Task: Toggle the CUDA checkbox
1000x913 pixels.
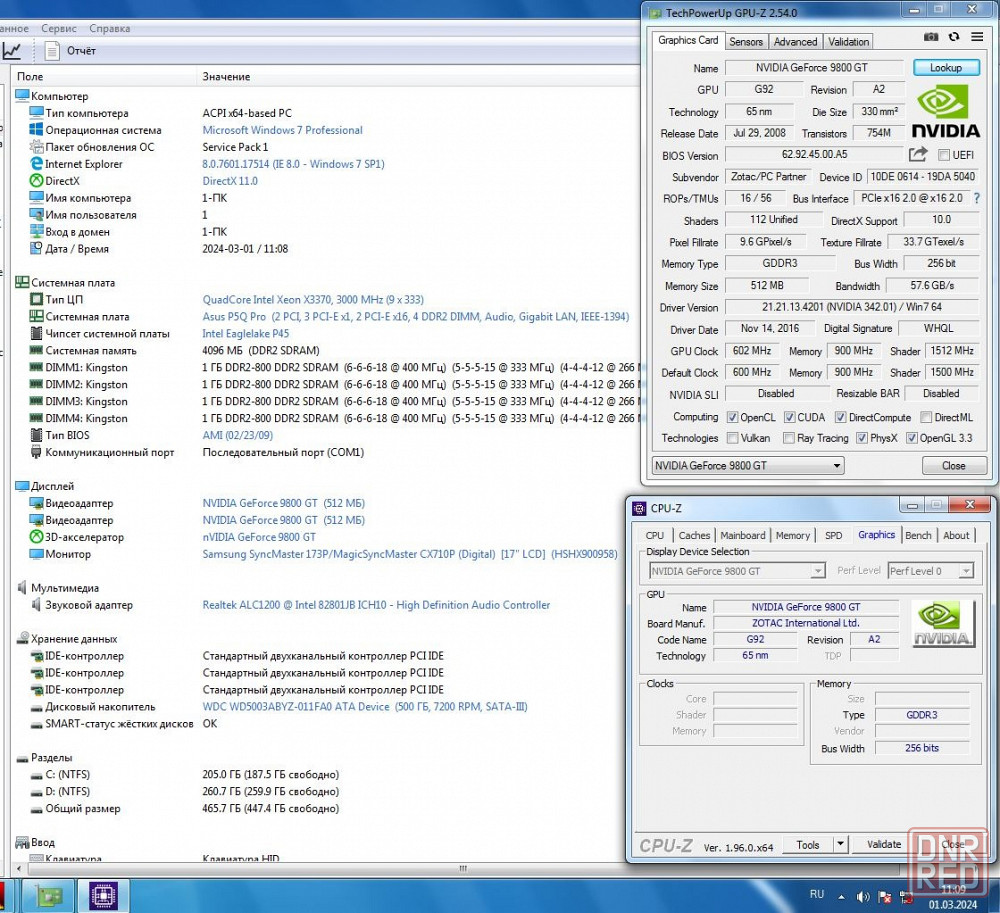Action: [x=790, y=417]
